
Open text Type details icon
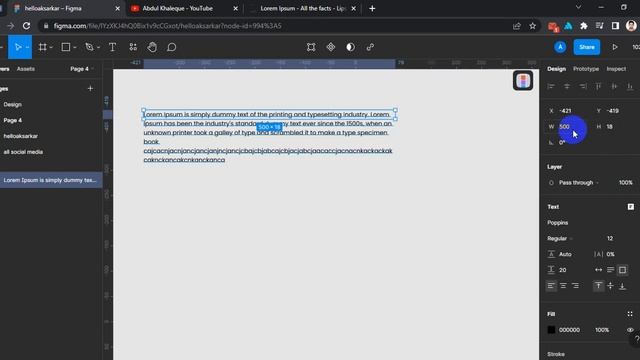click(631, 207)
